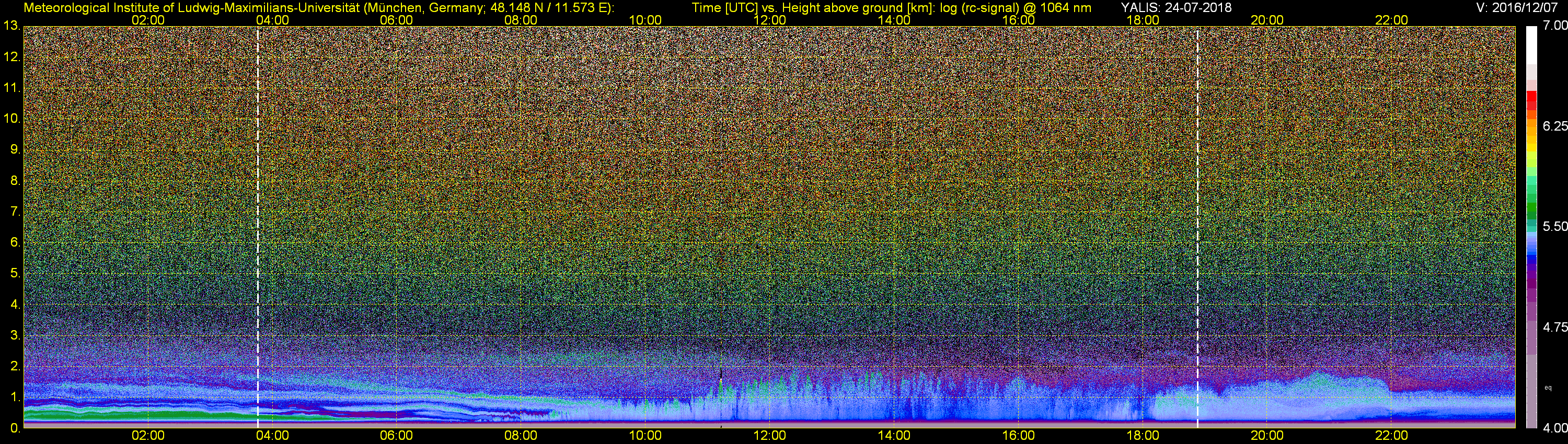Screen dimensions: 1568x444
Task: Pick the 12:00 label on the bottom time axis
Action: click(769, 436)
